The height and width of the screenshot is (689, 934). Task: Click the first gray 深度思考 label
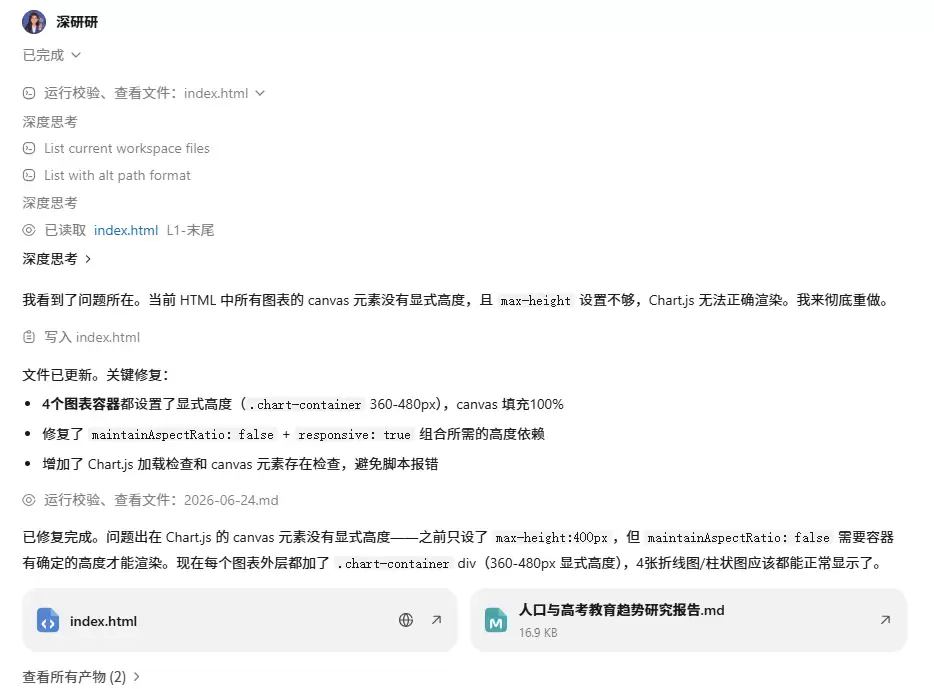coord(50,122)
